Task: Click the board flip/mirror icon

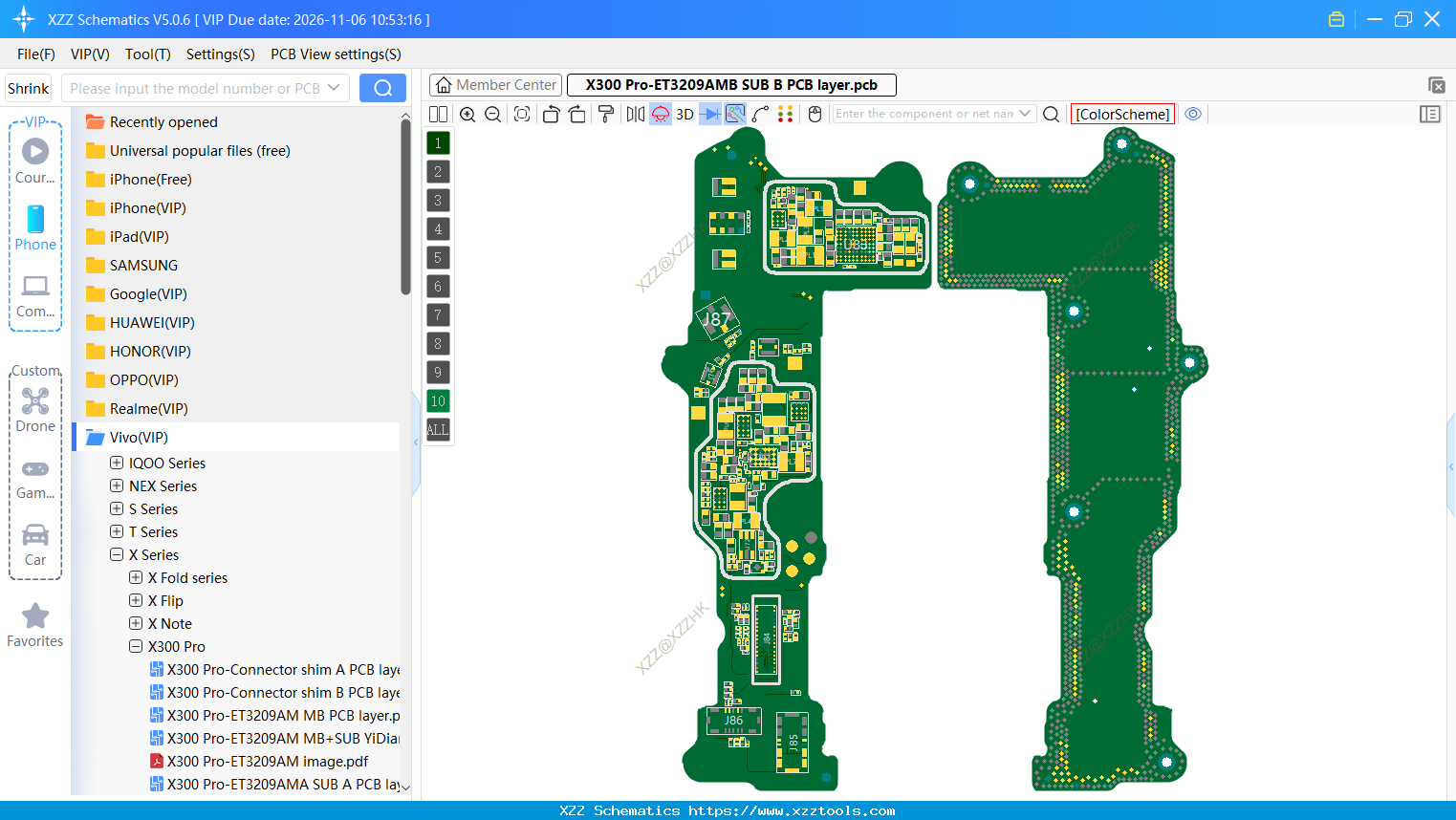Action: coord(635,114)
